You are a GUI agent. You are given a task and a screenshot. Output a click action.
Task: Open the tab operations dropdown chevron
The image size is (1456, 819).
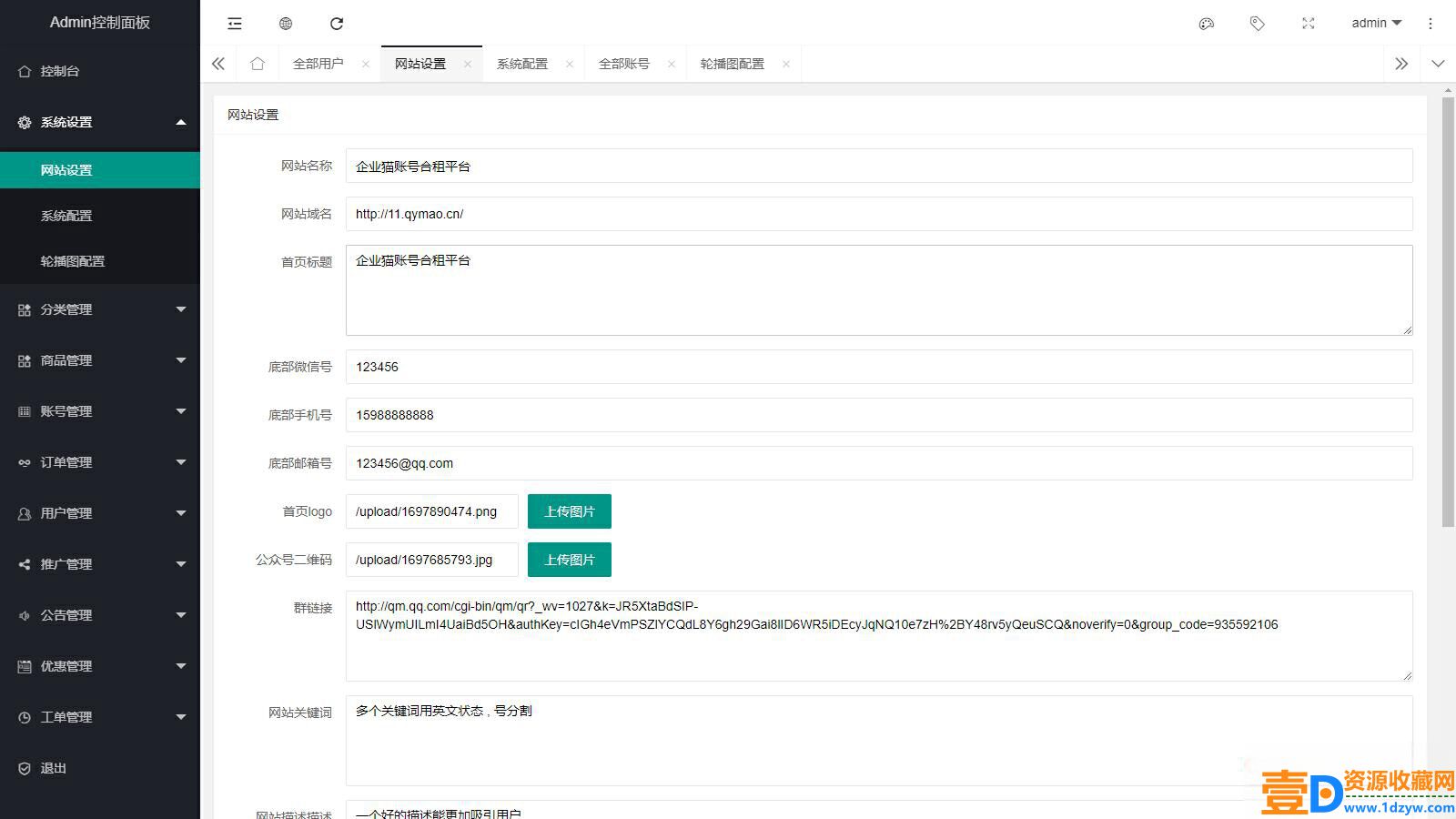1438,64
